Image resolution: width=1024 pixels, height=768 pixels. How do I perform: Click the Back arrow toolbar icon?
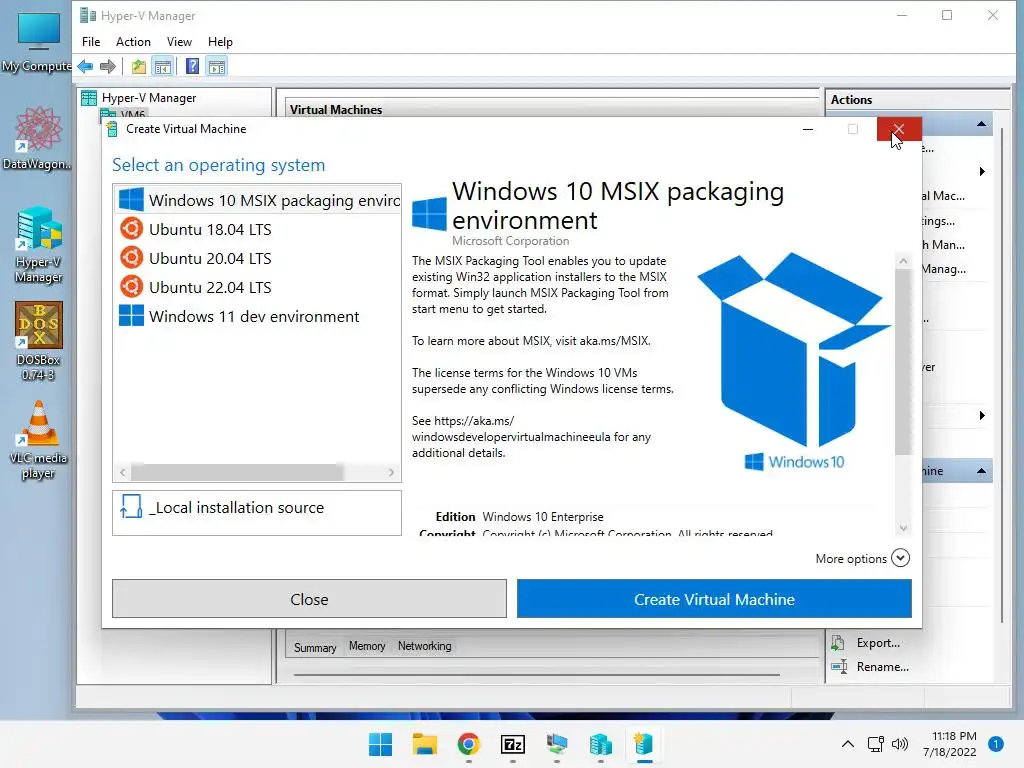pyautogui.click(x=86, y=66)
